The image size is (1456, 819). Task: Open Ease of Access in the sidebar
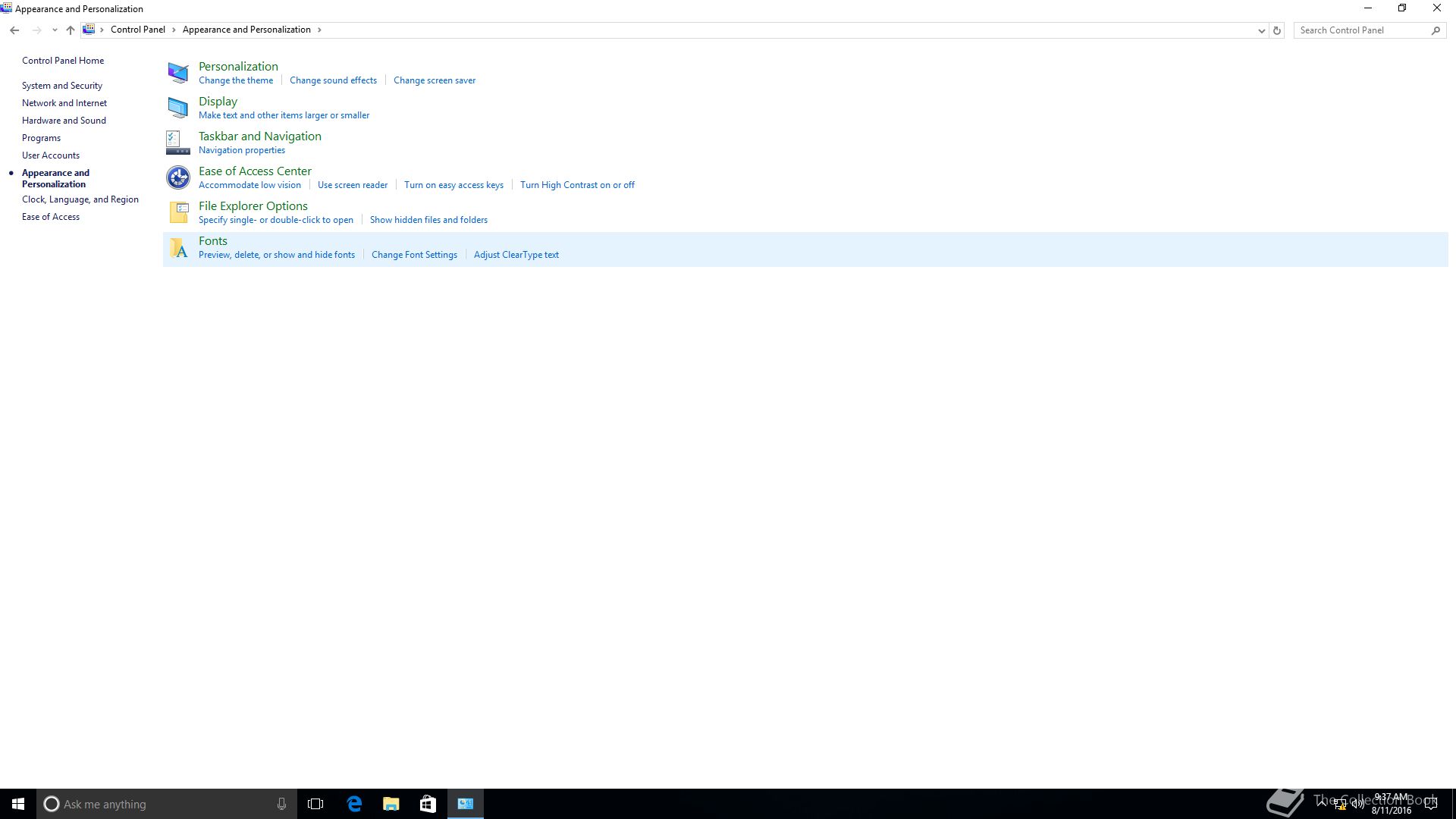[51, 217]
